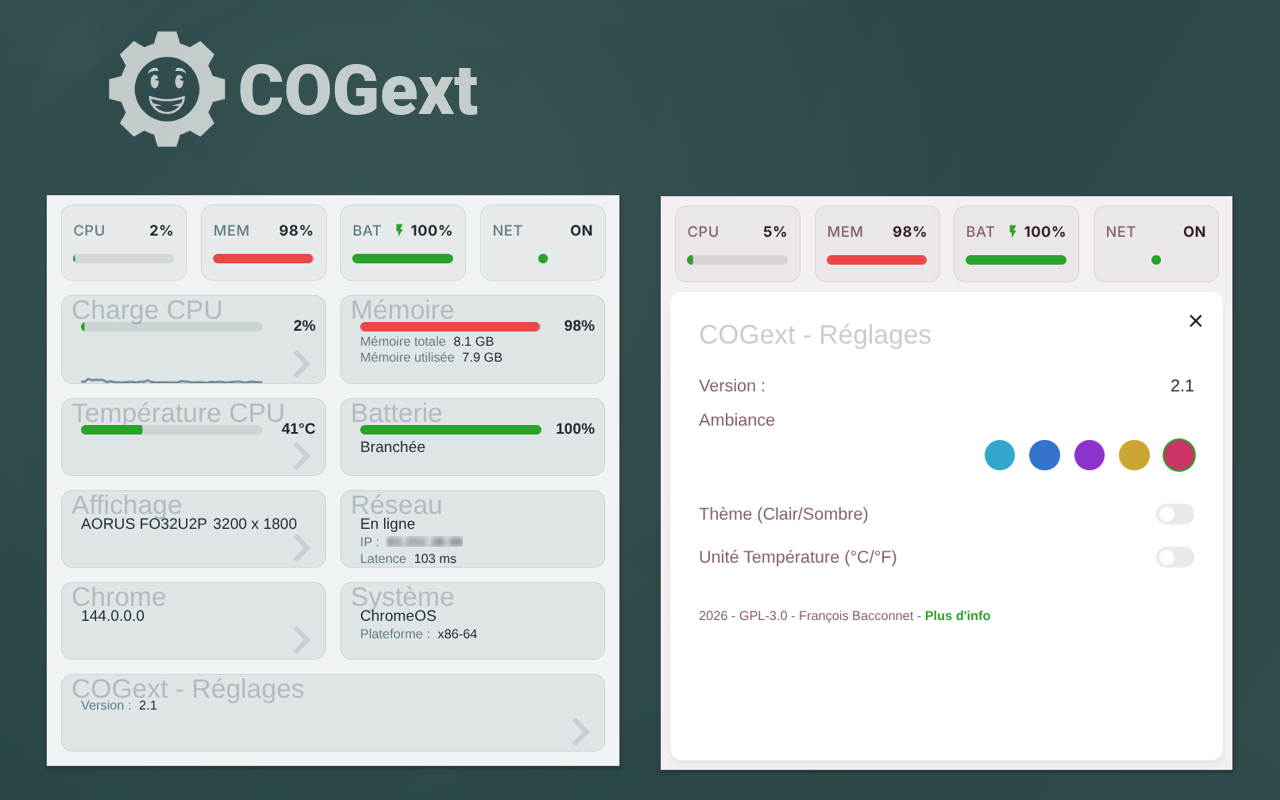
Task: Click the Mémoire card
Action: click(x=473, y=340)
